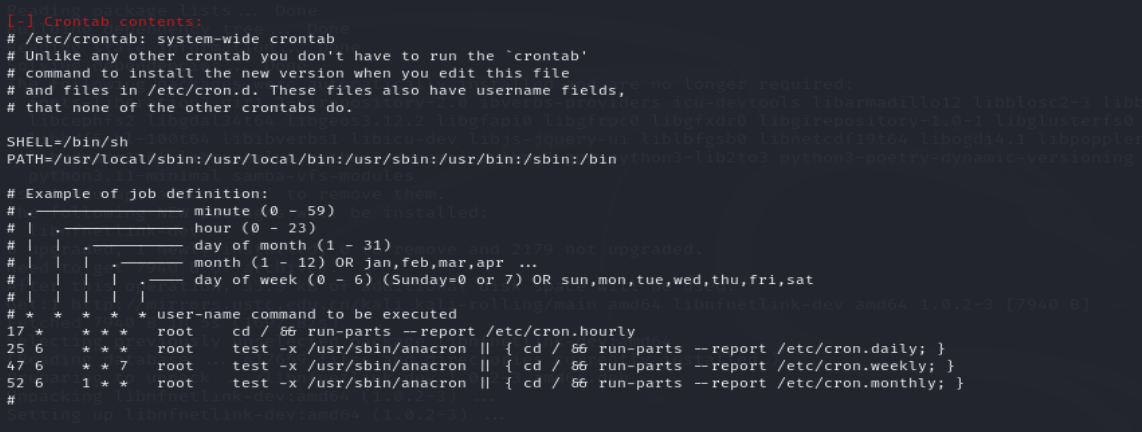The image size is (1142, 432).
Task: Click the 'minute (0 - 59)' field label
Action: [264, 211]
